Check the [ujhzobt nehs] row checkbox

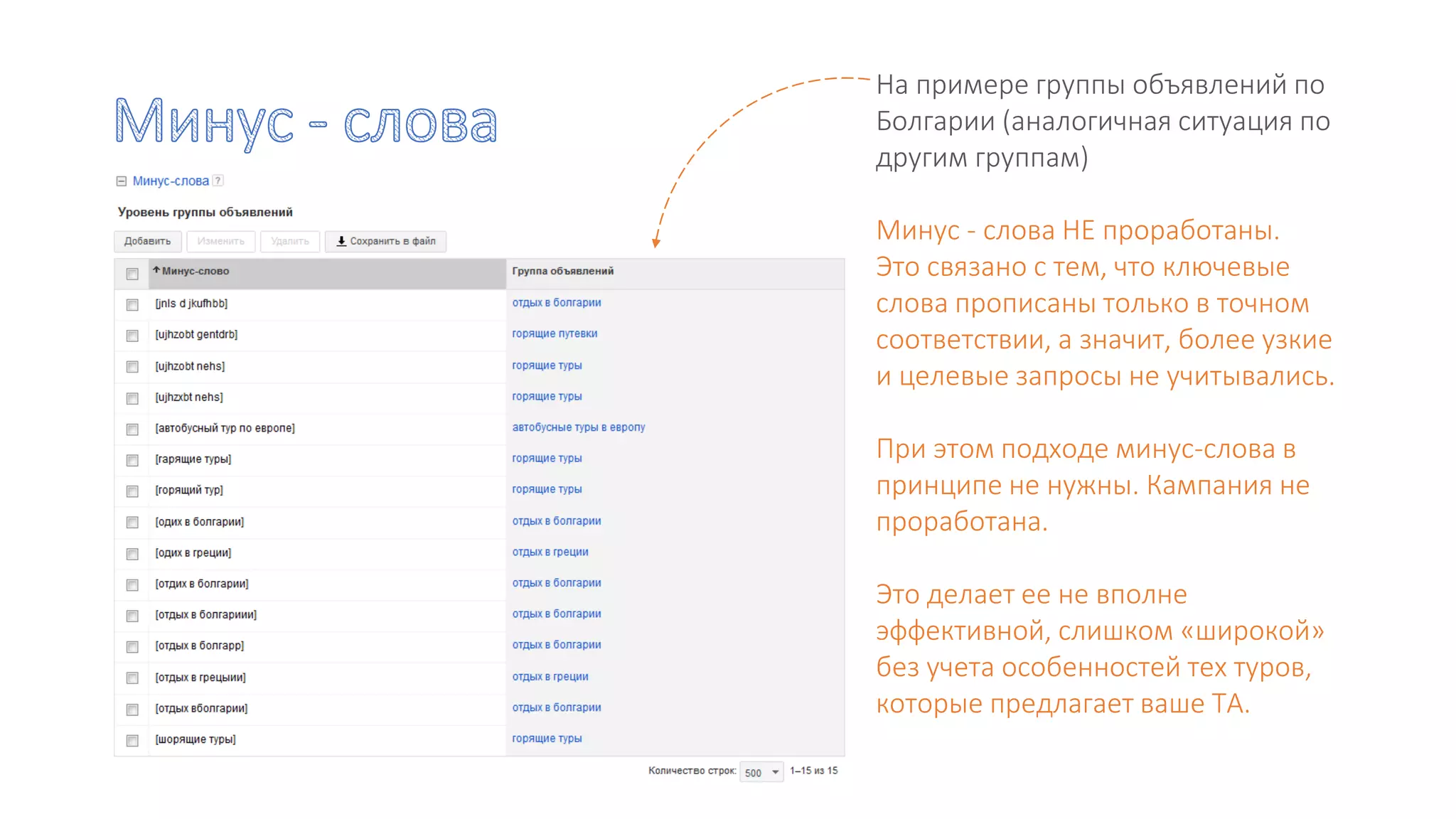point(132,367)
